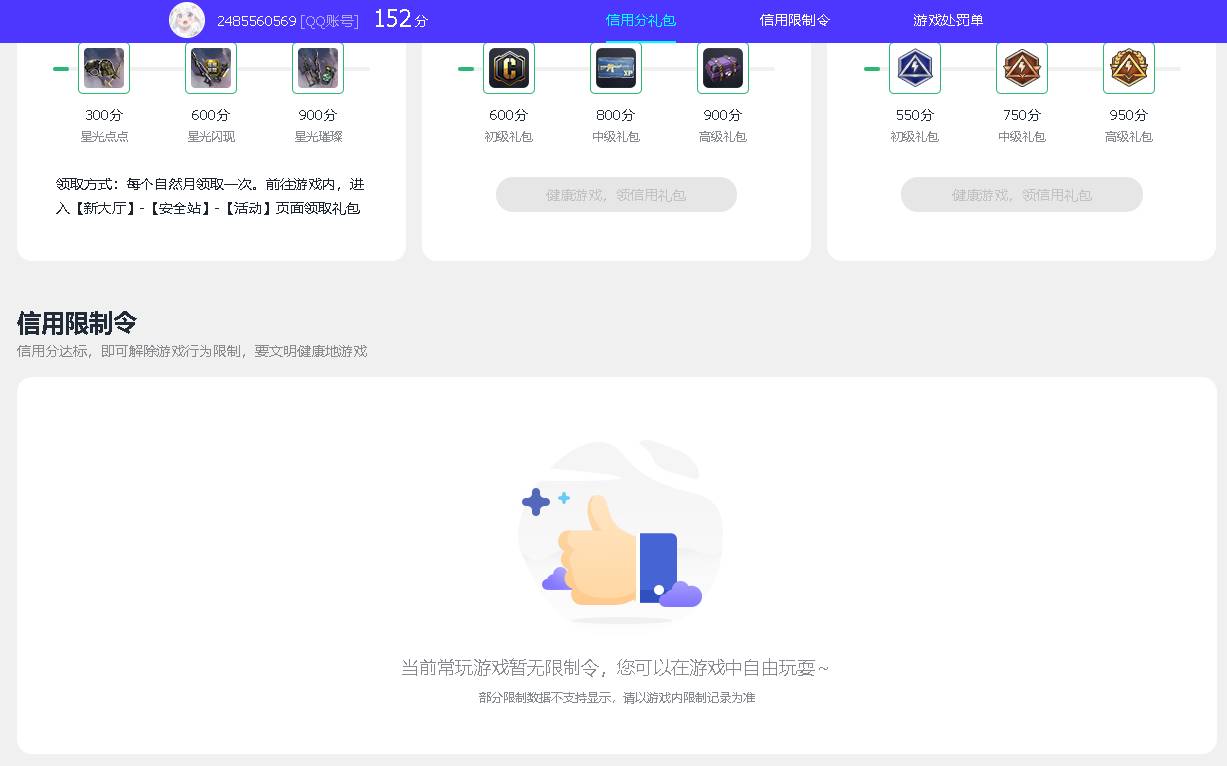Switch to the 信用限制令 tab
Image resolution: width=1227 pixels, height=766 pixels.
(x=794, y=19)
